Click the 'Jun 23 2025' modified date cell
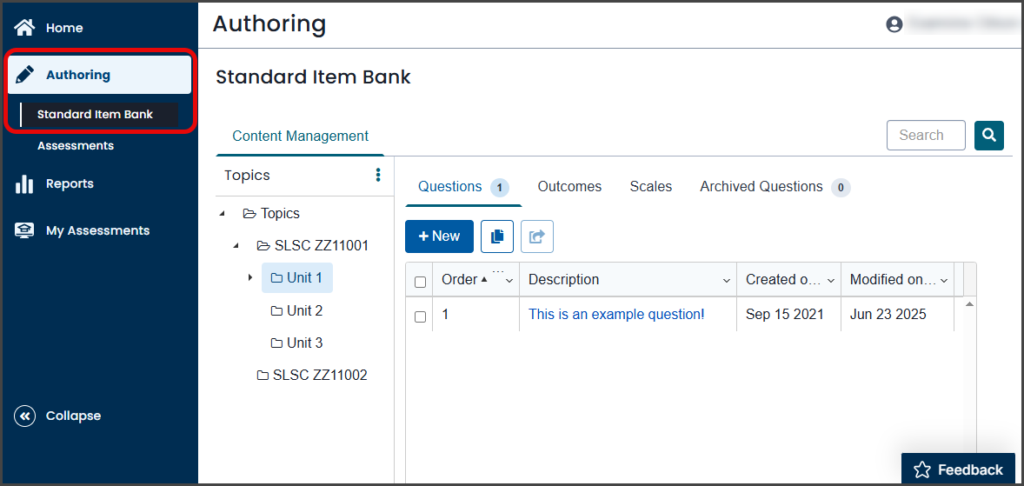This screenshot has width=1024, height=486. 888,314
